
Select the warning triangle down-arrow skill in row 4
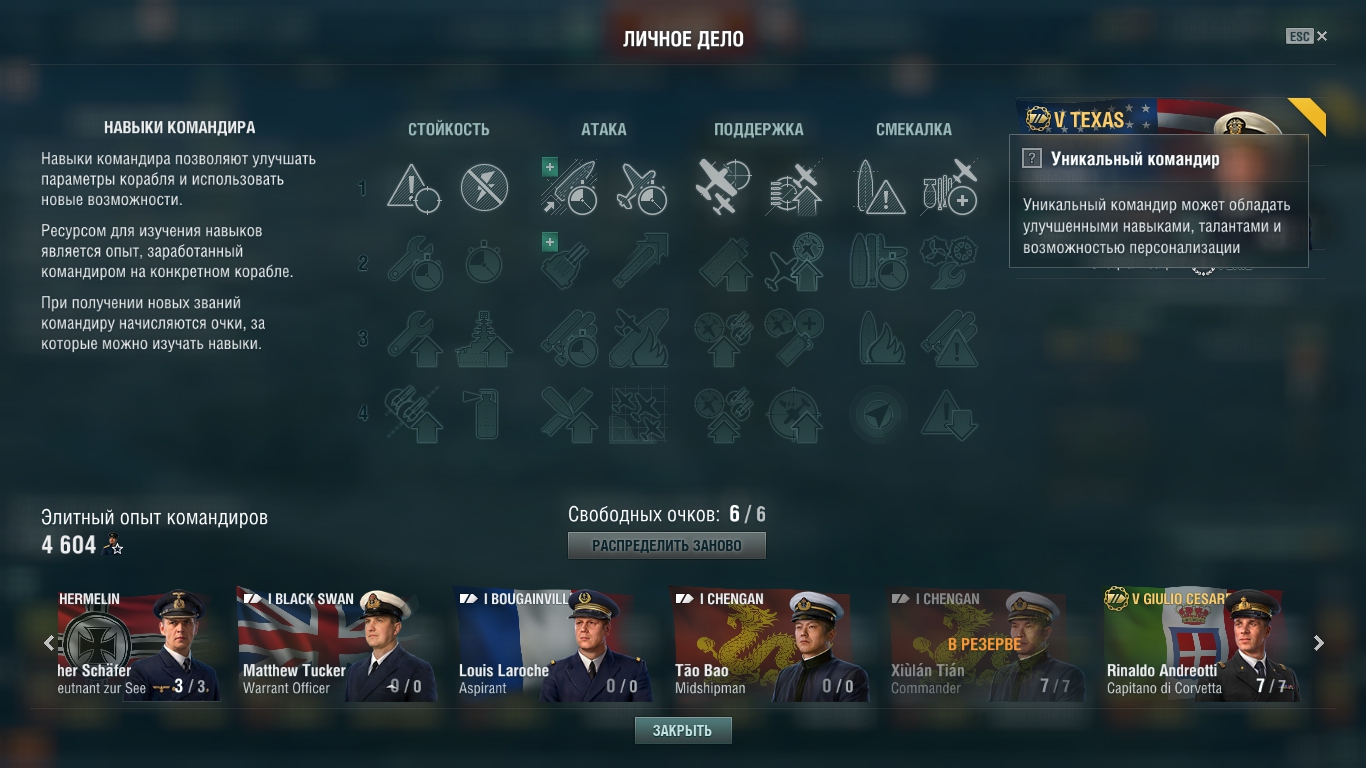949,414
